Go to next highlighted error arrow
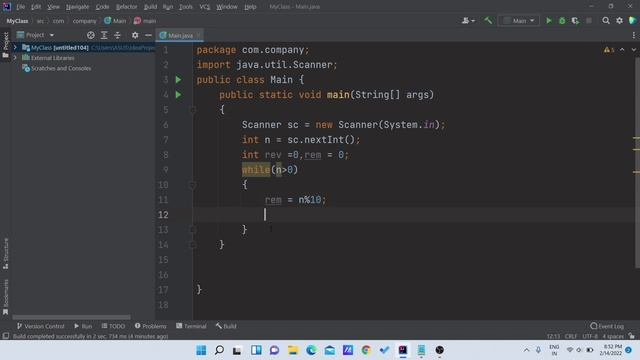640x360 pixels. point(633,50)
